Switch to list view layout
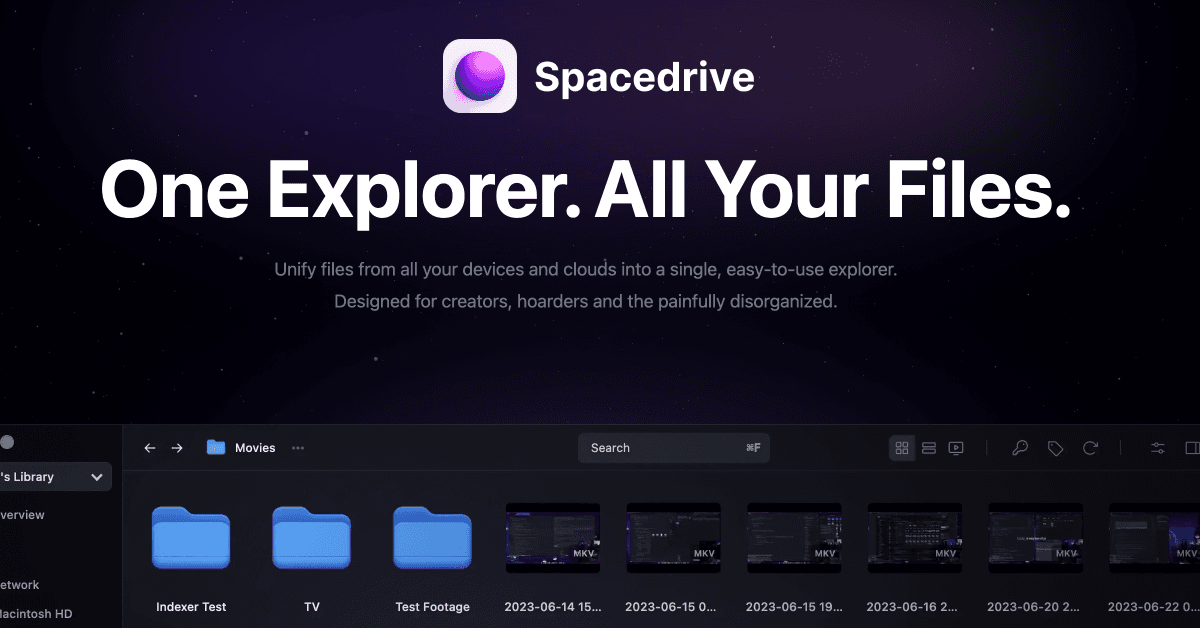The width and height of the screenshot is (1200, 628). tap(929, 448)
